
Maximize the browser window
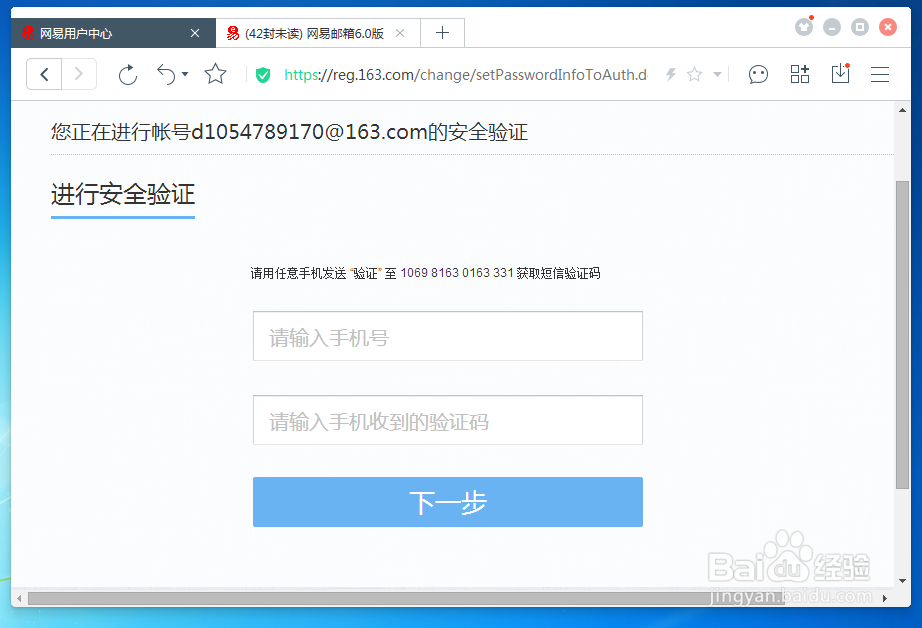pos(860,27)
